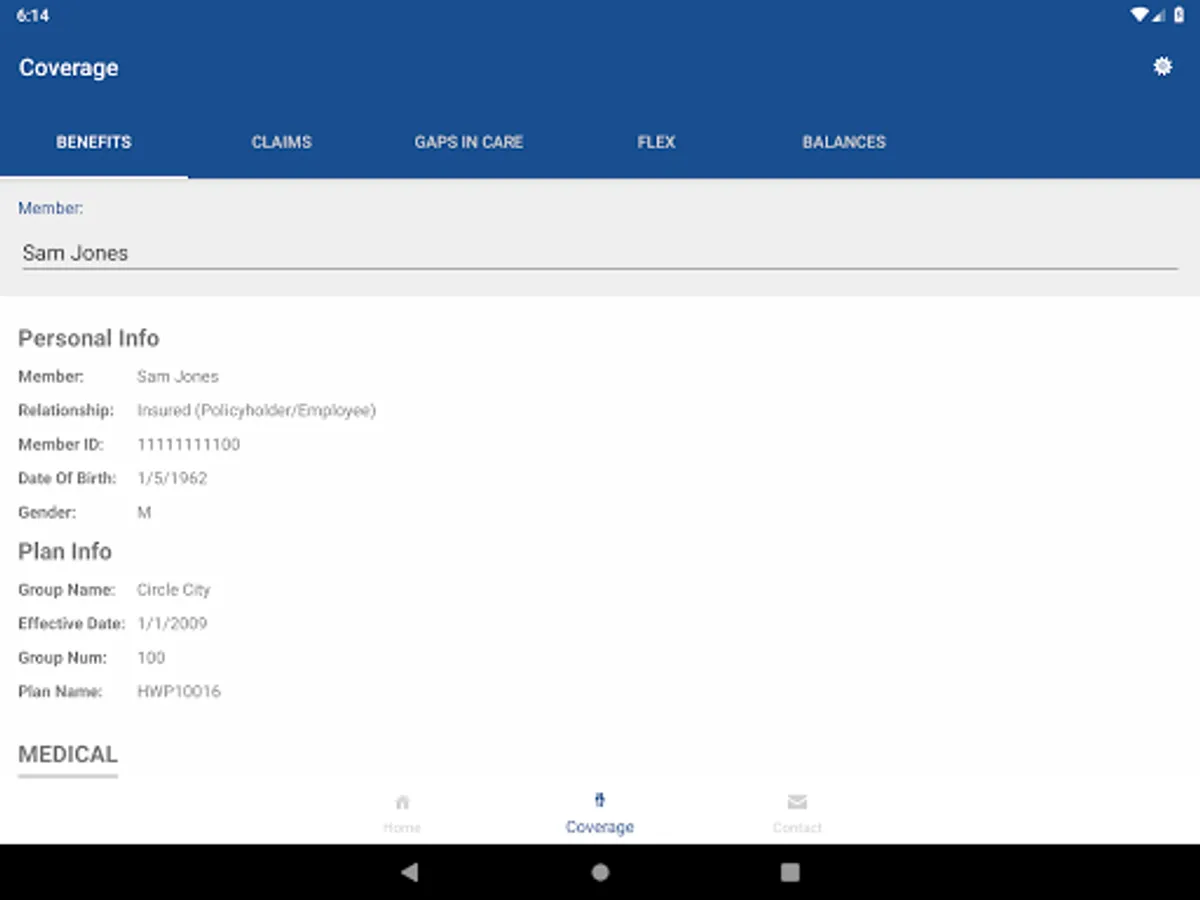Open recent apps with the square button

click(x=789, y=872)
